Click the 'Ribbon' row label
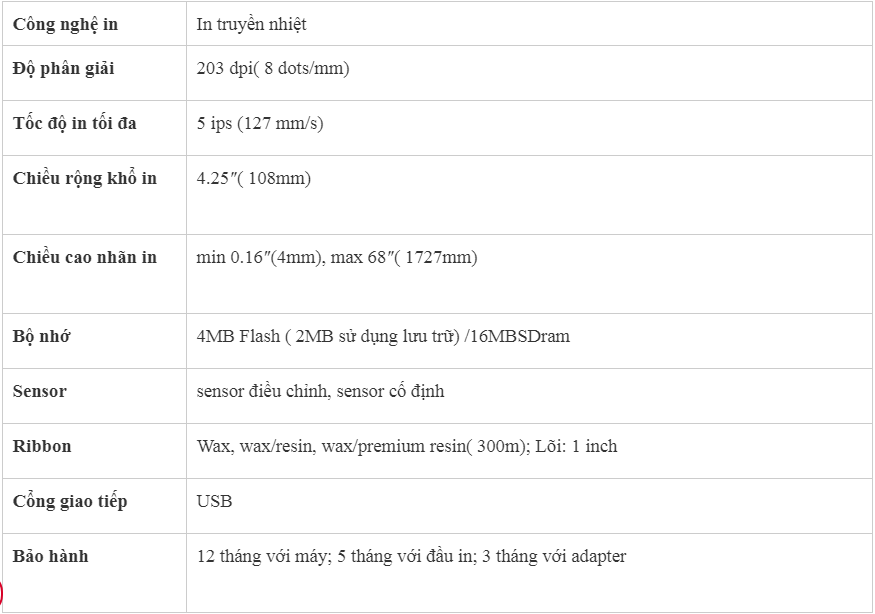875x614 pixels. (42, 447)
